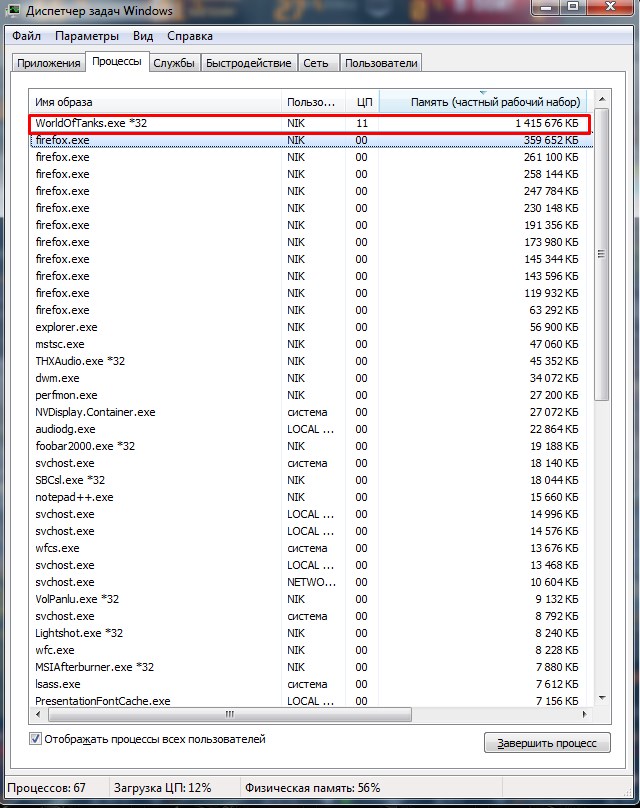The image size is (640, 808).
Task: Select the audiodg.exe process row
Action: [310, 429]
